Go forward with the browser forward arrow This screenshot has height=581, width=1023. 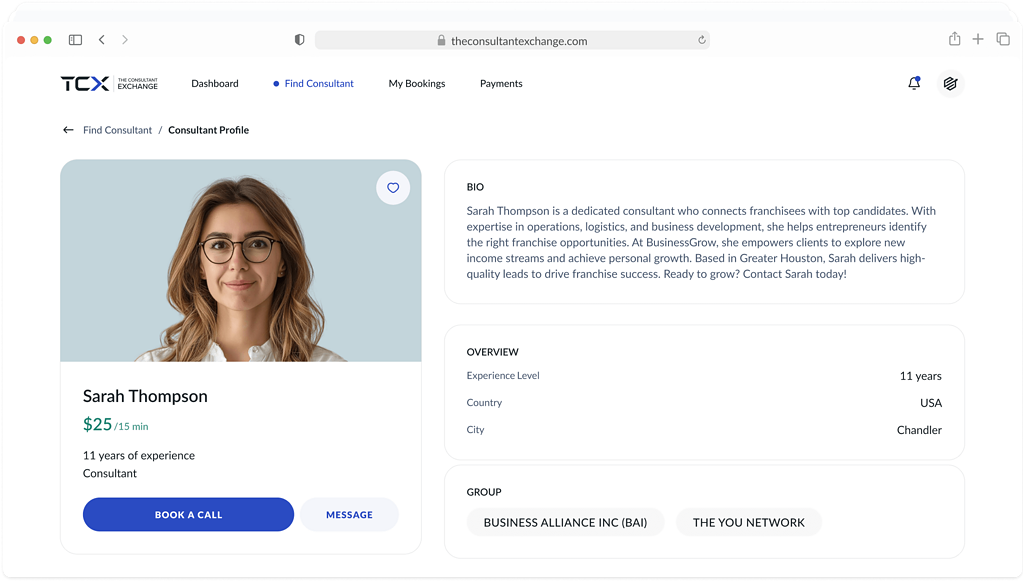(x=125, y=40)
